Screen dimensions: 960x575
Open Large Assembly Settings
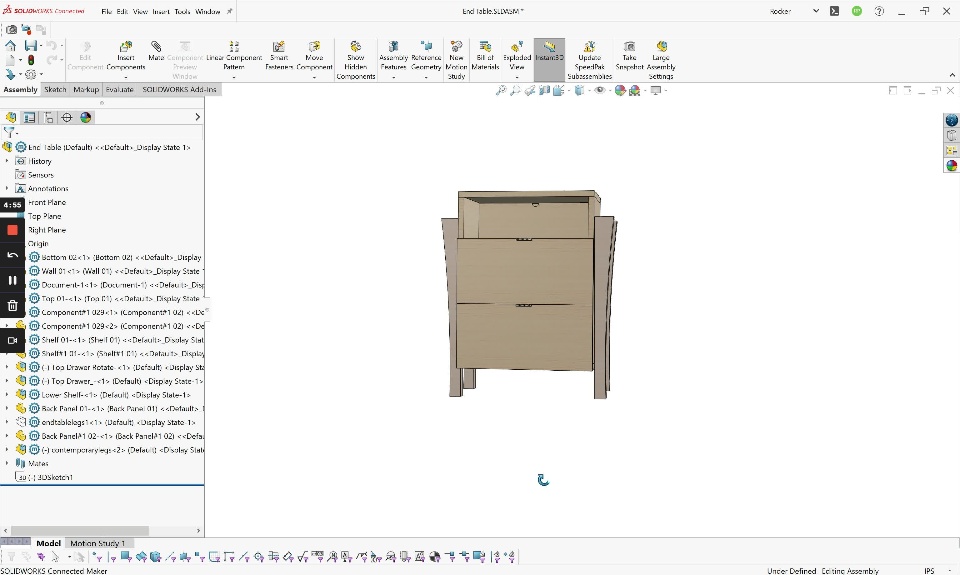(x=661, y=60)
